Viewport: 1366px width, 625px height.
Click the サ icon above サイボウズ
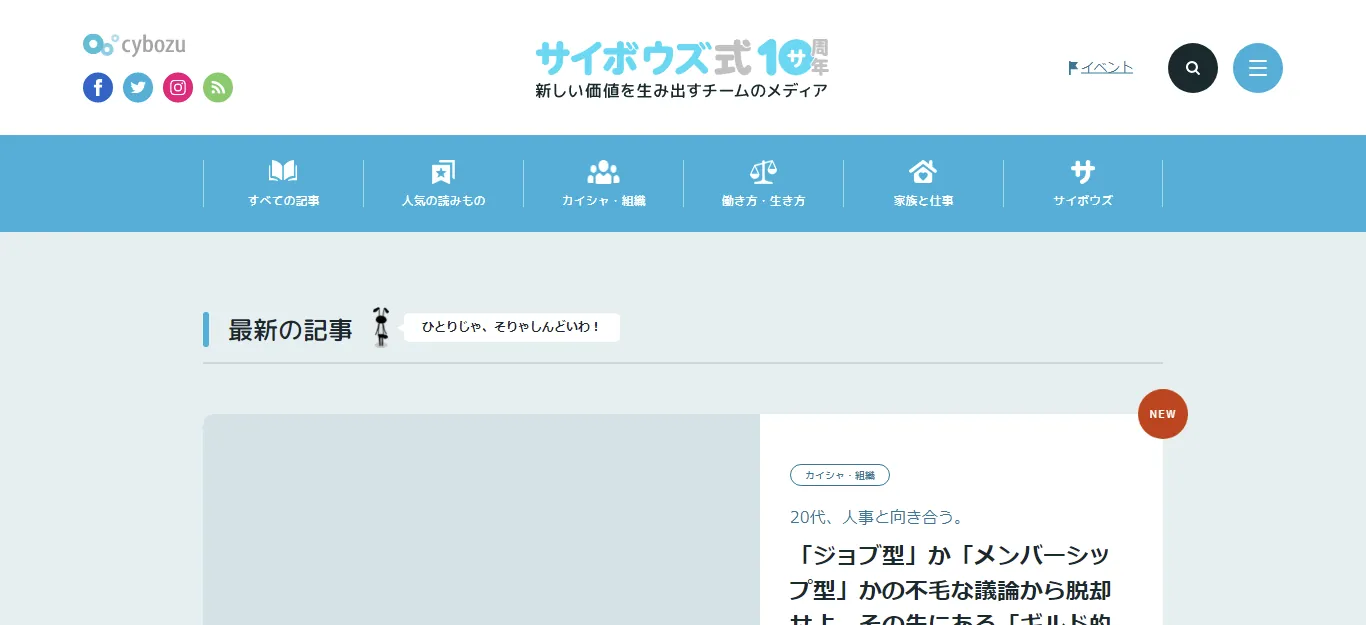[1083, 171]
